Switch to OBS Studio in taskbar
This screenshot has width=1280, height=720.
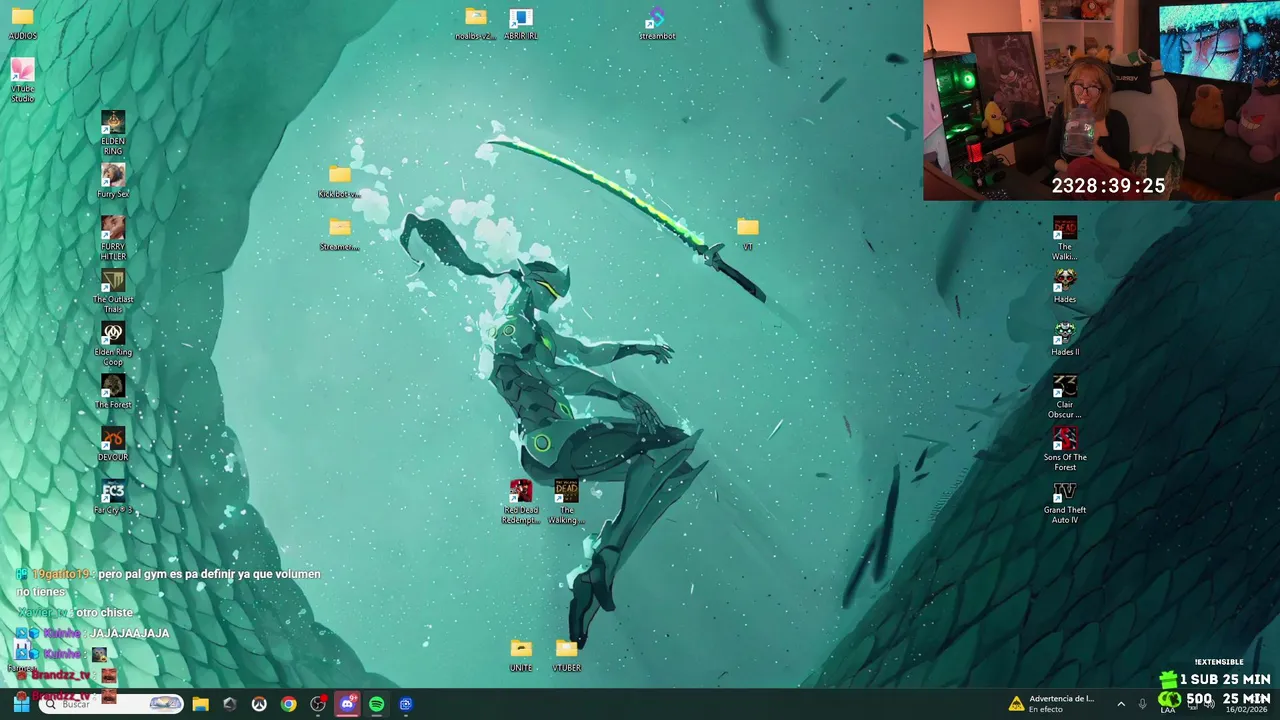(318, 704)
